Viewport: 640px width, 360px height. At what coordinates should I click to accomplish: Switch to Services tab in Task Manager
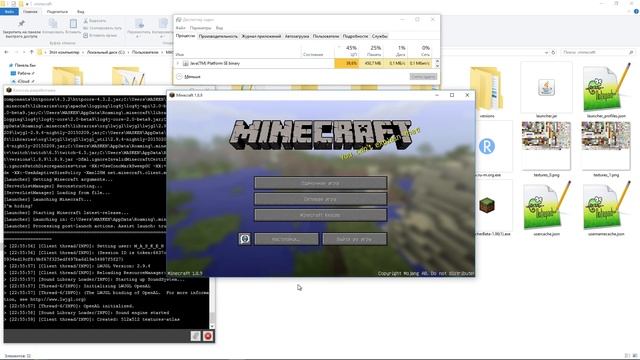pos(380,36)
